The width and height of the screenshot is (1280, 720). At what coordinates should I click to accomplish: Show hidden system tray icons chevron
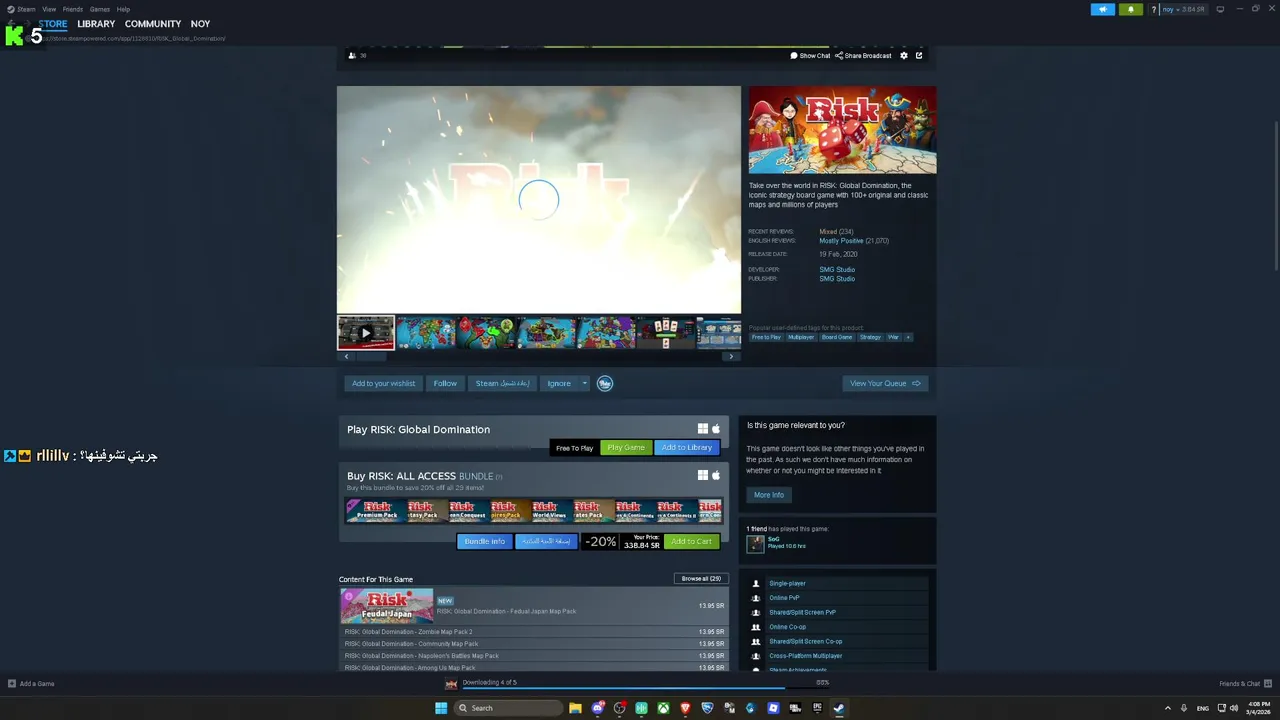click(x=1167, y=708)
